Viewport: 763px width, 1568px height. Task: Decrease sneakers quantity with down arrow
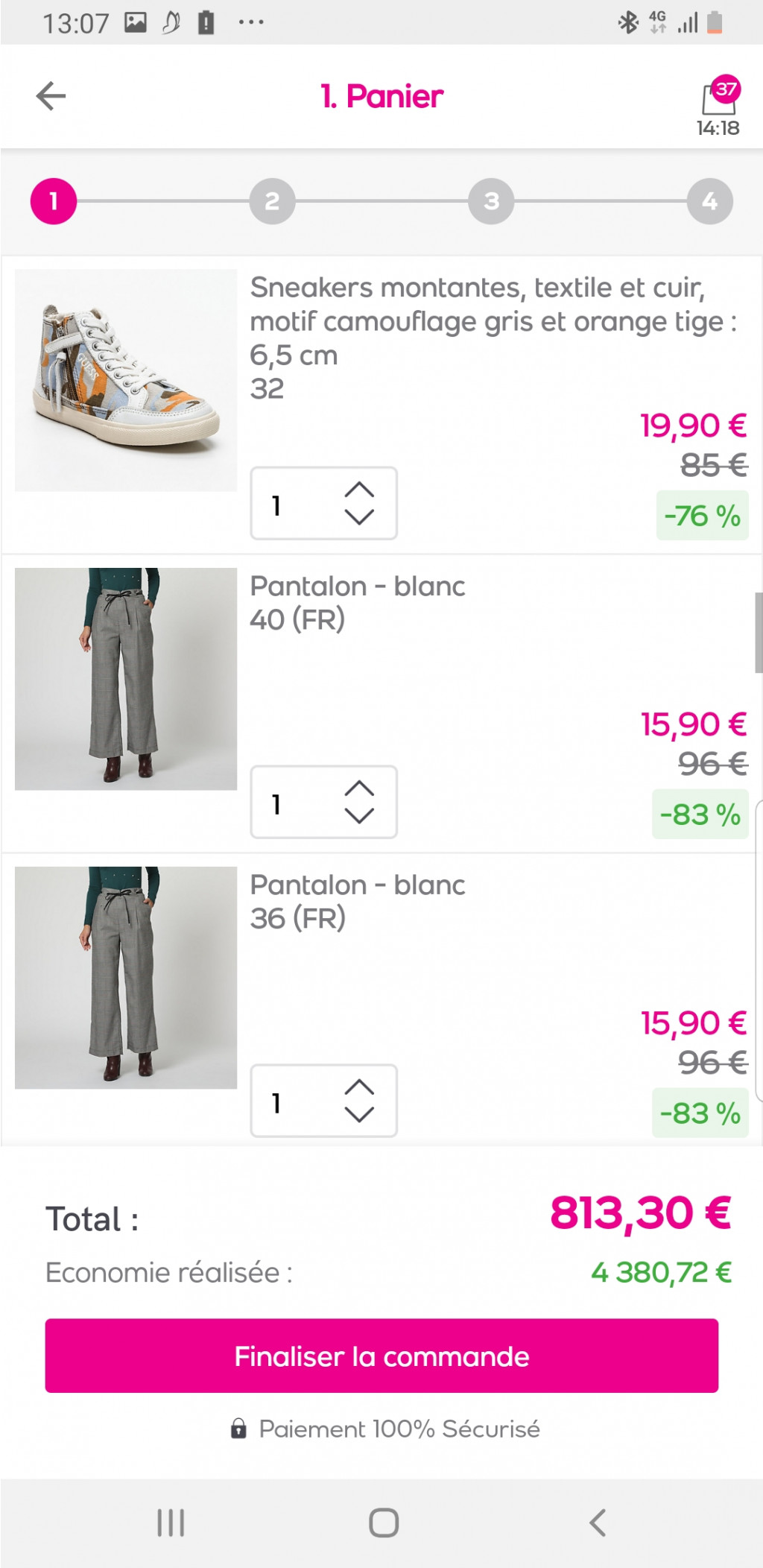(359, 516)
